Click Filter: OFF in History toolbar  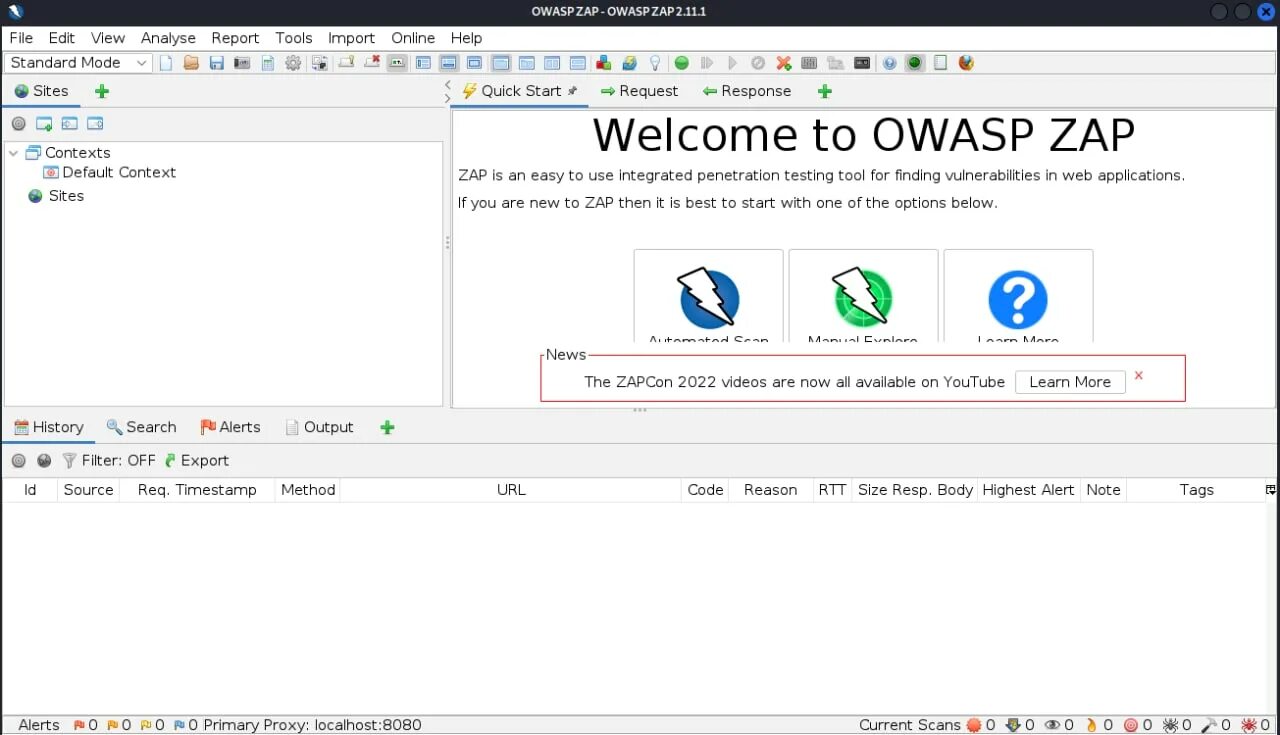[109, 461]
